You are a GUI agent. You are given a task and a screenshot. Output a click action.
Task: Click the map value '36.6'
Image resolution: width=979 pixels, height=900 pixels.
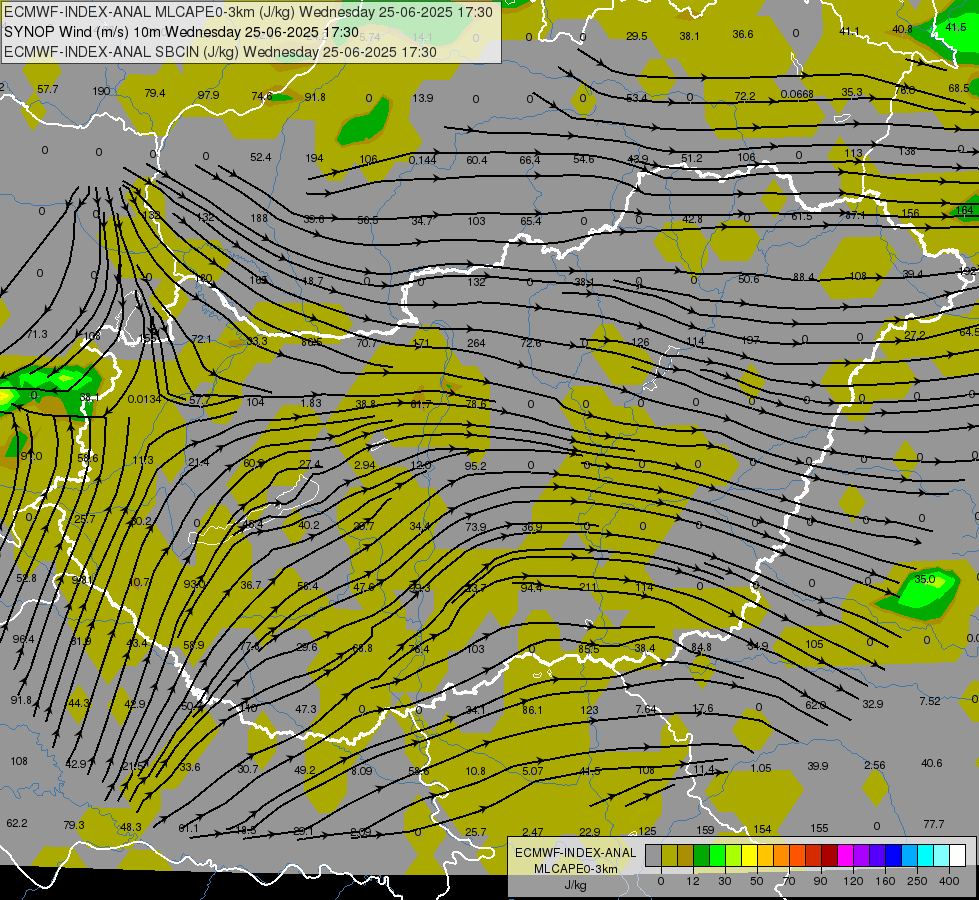coord(743,34)
